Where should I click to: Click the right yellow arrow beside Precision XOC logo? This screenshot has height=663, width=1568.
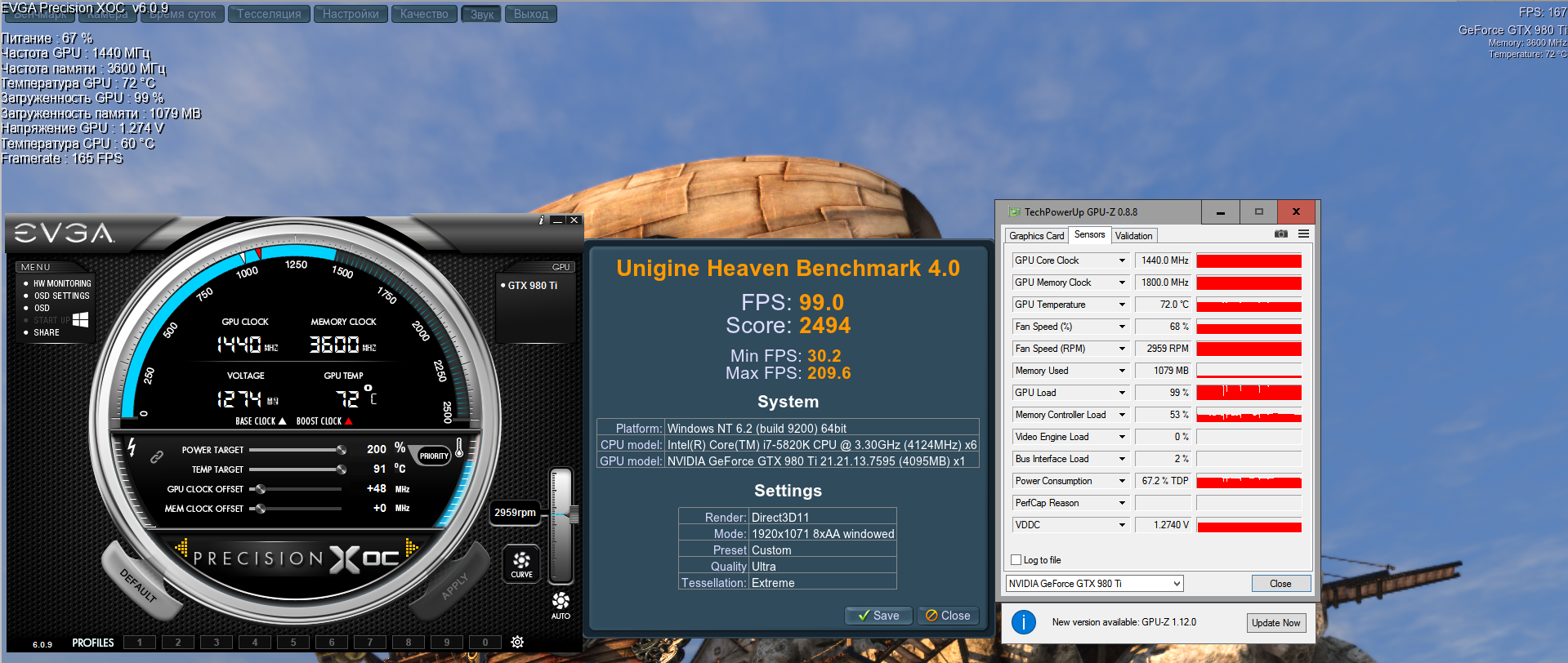click(x=411, y=548)
